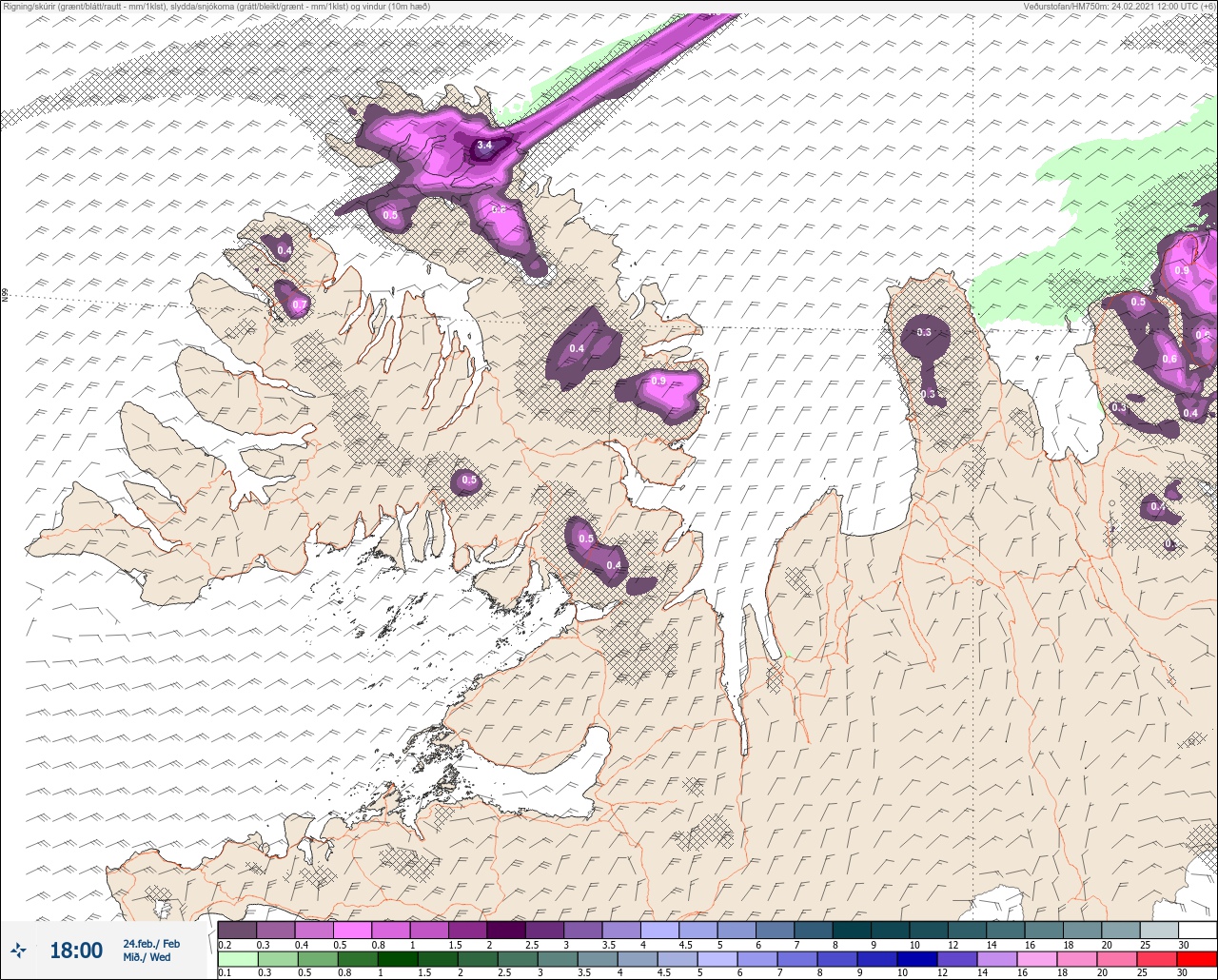
Task: Select the pale green first swatch of lower legend
Action: point(238,959)
